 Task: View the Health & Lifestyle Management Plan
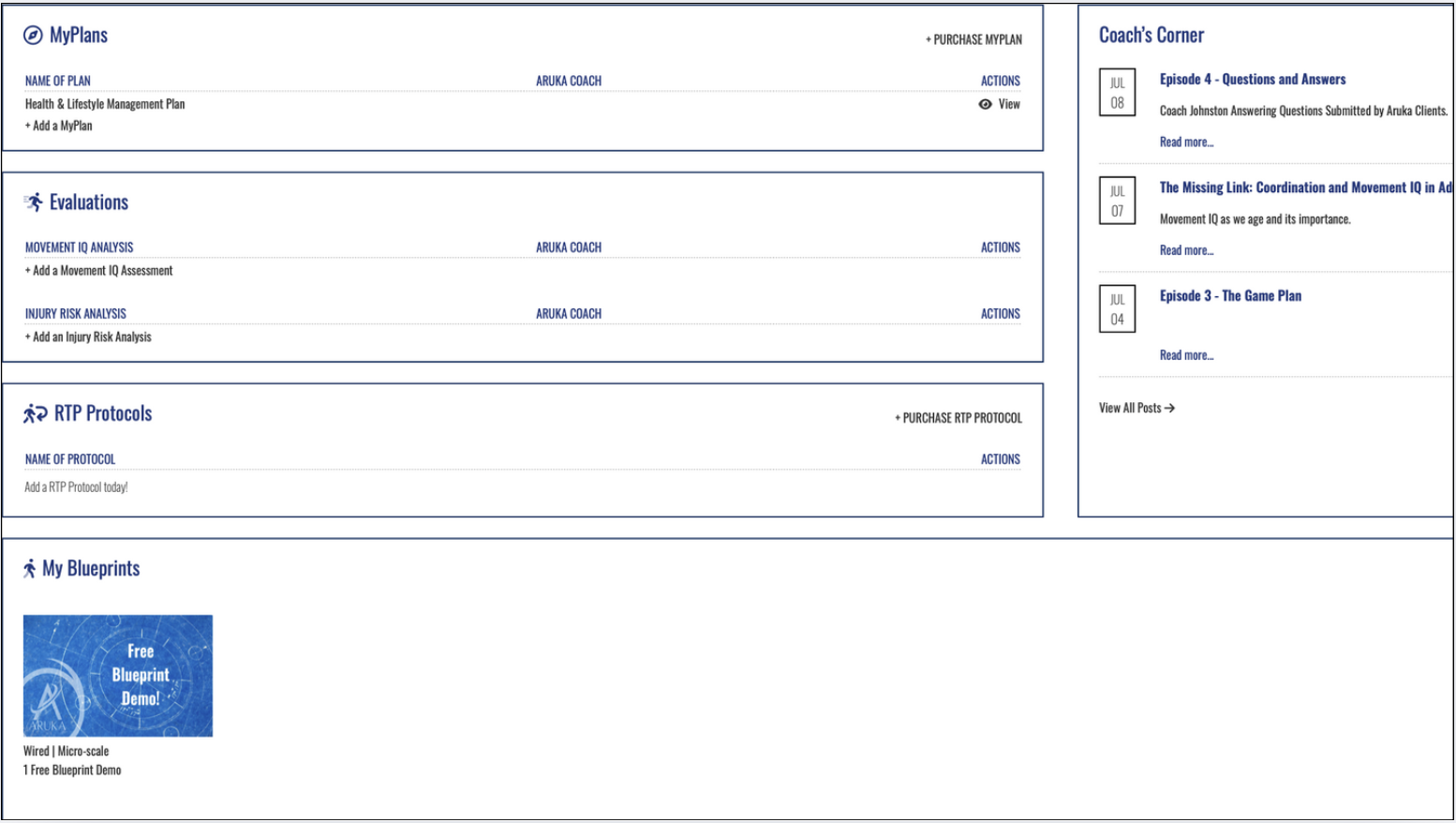click(x=999, y=104)
